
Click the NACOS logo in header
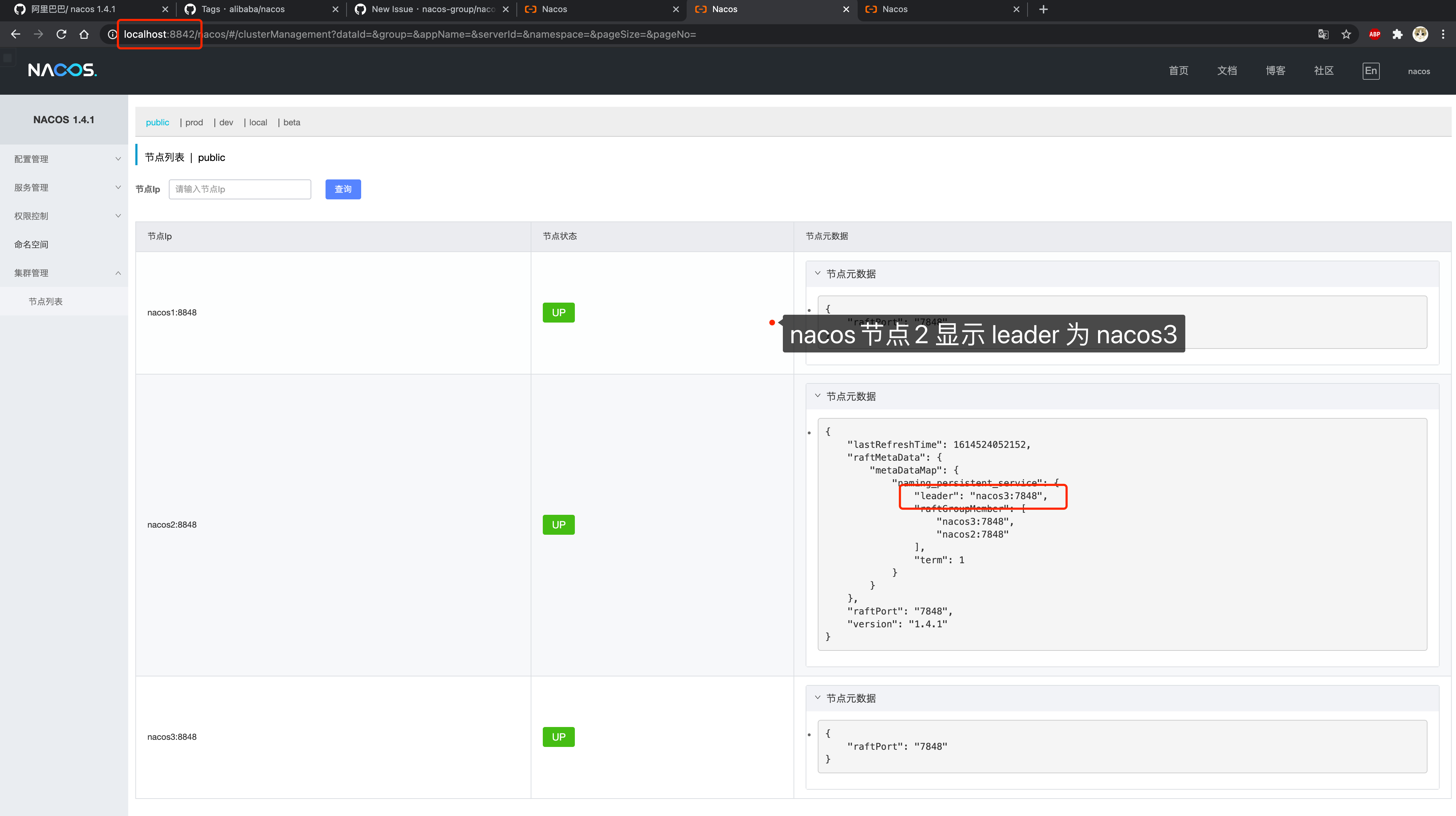click(x=62, y=70)
